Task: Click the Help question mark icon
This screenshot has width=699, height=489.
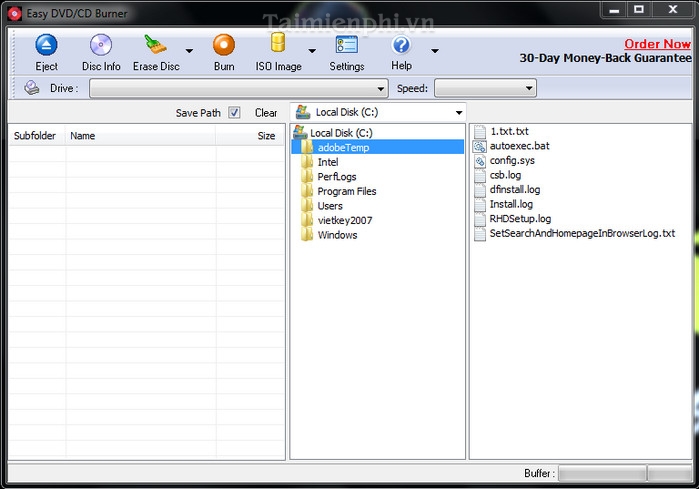Action: (x=401, y=45)
